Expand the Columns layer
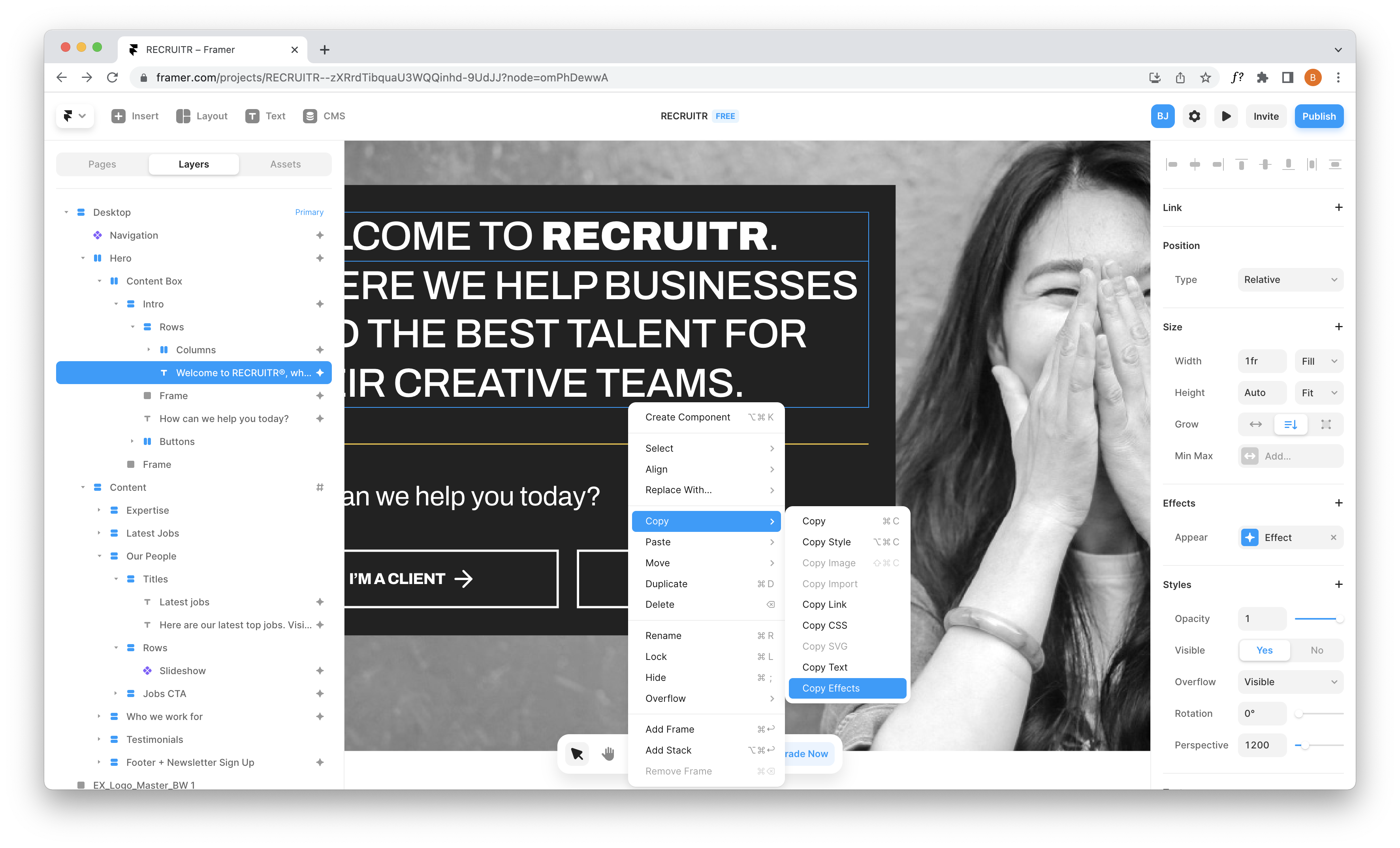The width and height of the screenshot is (1400, 848). 149,350
